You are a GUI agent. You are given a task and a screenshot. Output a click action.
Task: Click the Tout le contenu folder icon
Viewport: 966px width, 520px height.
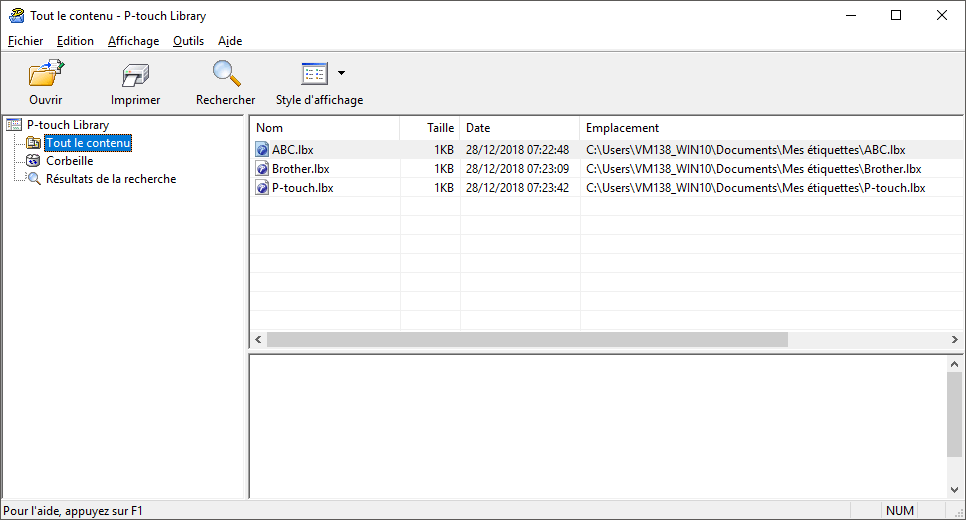33,143
